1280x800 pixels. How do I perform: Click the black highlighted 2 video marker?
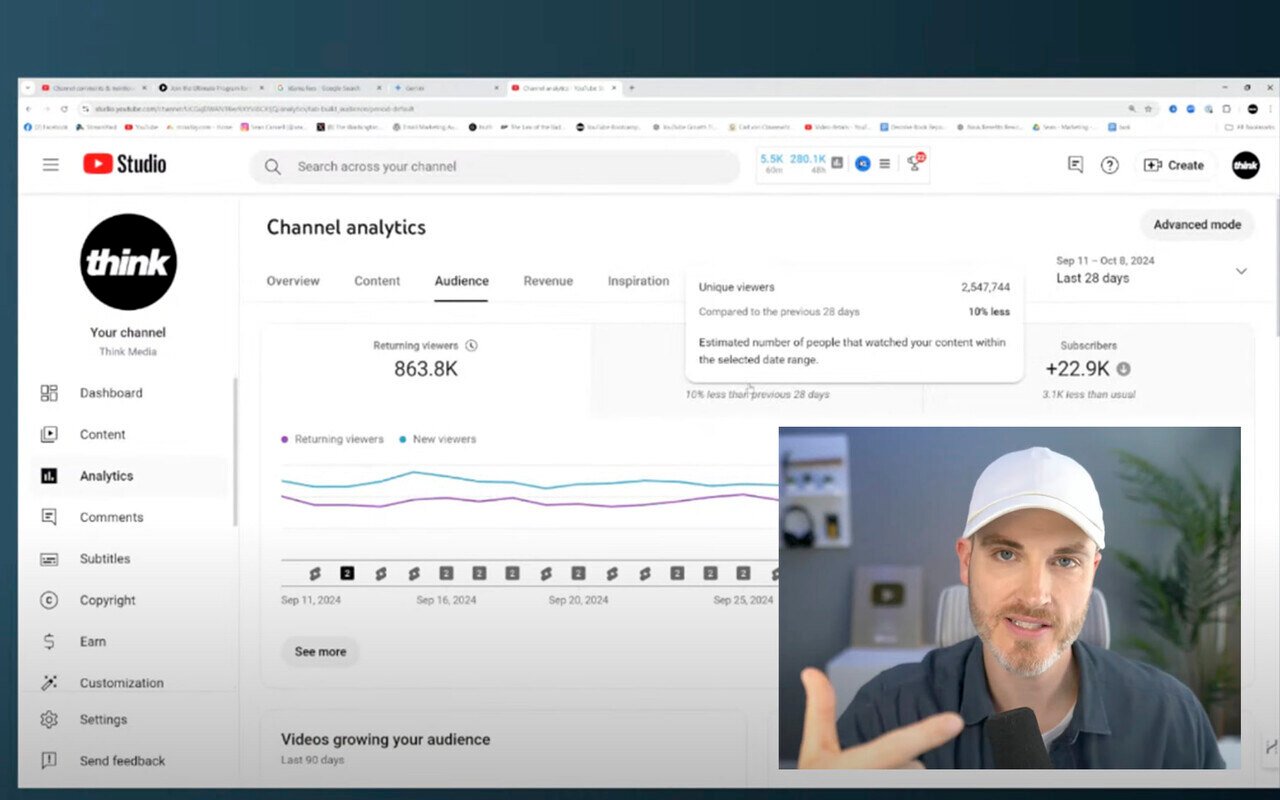click(x=347, y=573)
